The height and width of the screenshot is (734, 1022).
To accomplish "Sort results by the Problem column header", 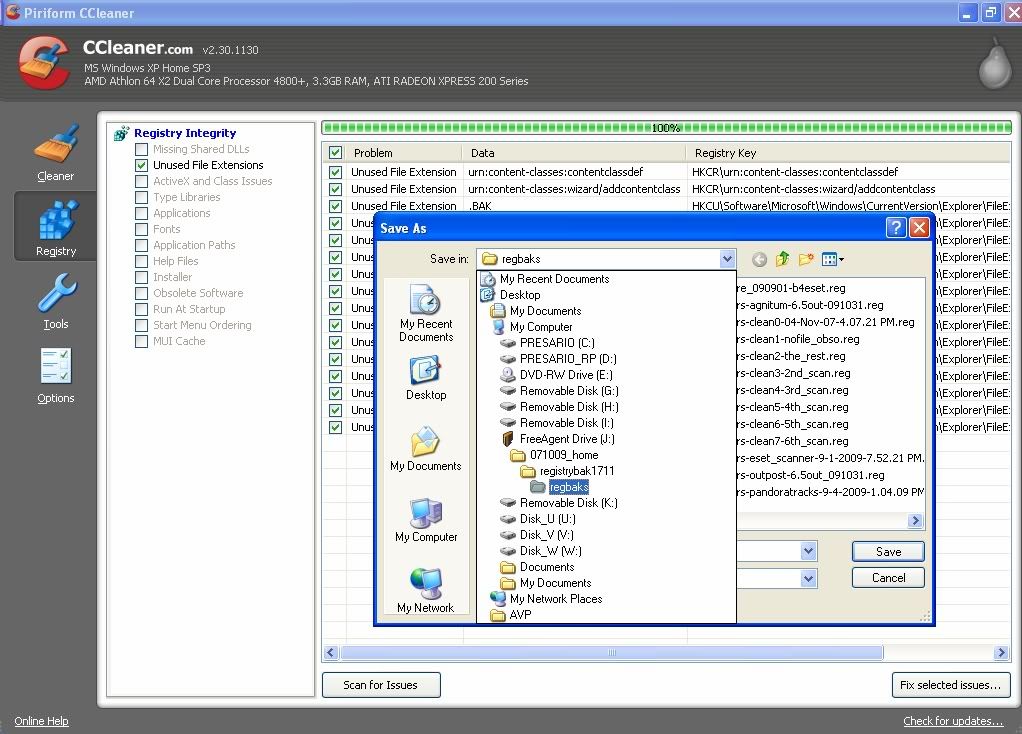I will click(x=403, y=153).
